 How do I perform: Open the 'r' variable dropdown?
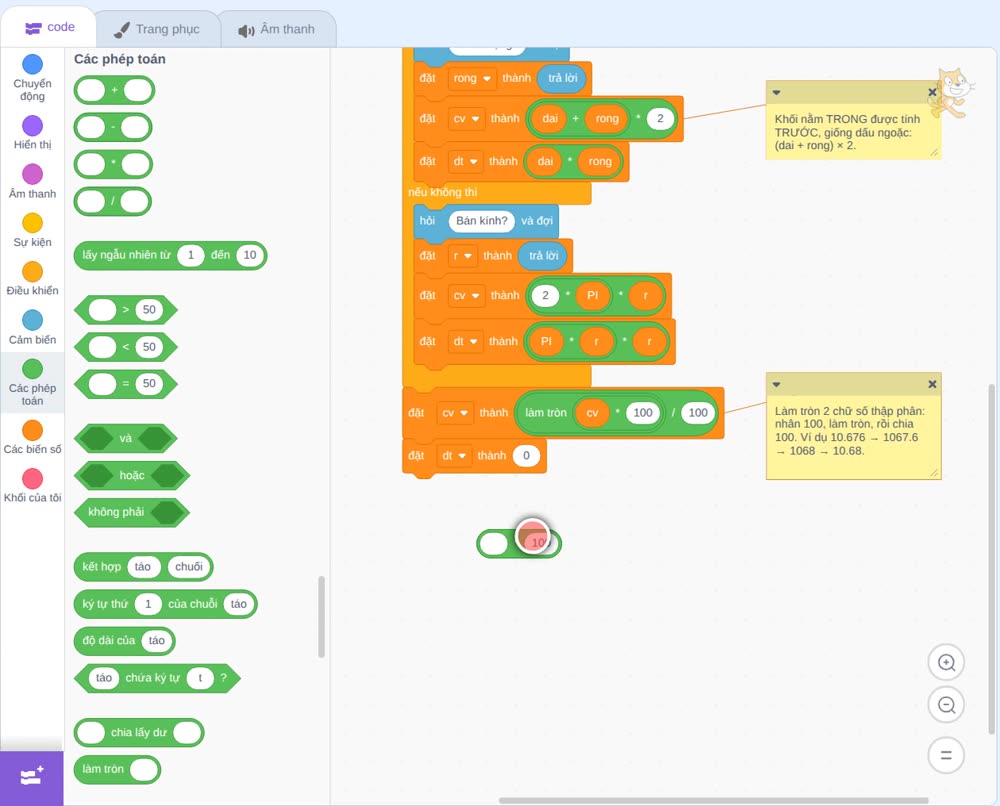(462, 256)
